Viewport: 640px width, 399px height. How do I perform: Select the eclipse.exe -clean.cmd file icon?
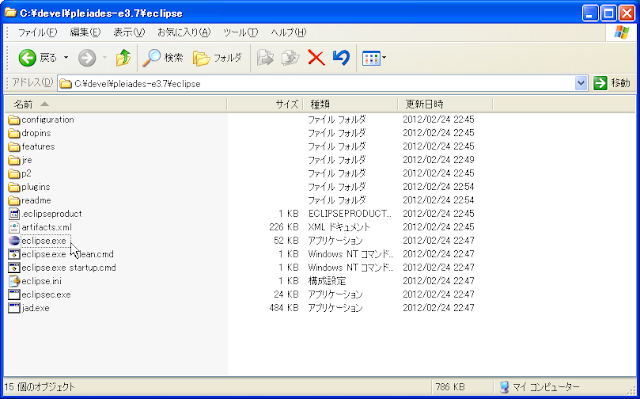pos(14,254)
